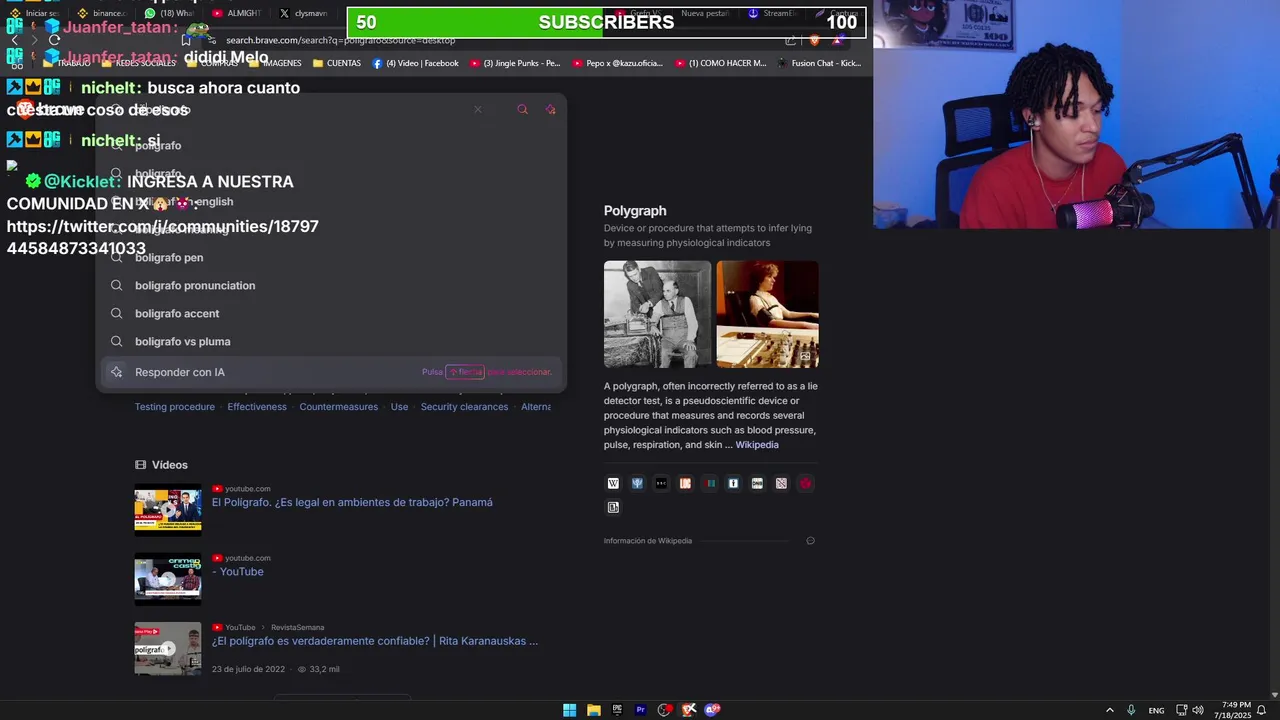Open the 'IMAGENES' bookmarks folder

pos(274,63)
